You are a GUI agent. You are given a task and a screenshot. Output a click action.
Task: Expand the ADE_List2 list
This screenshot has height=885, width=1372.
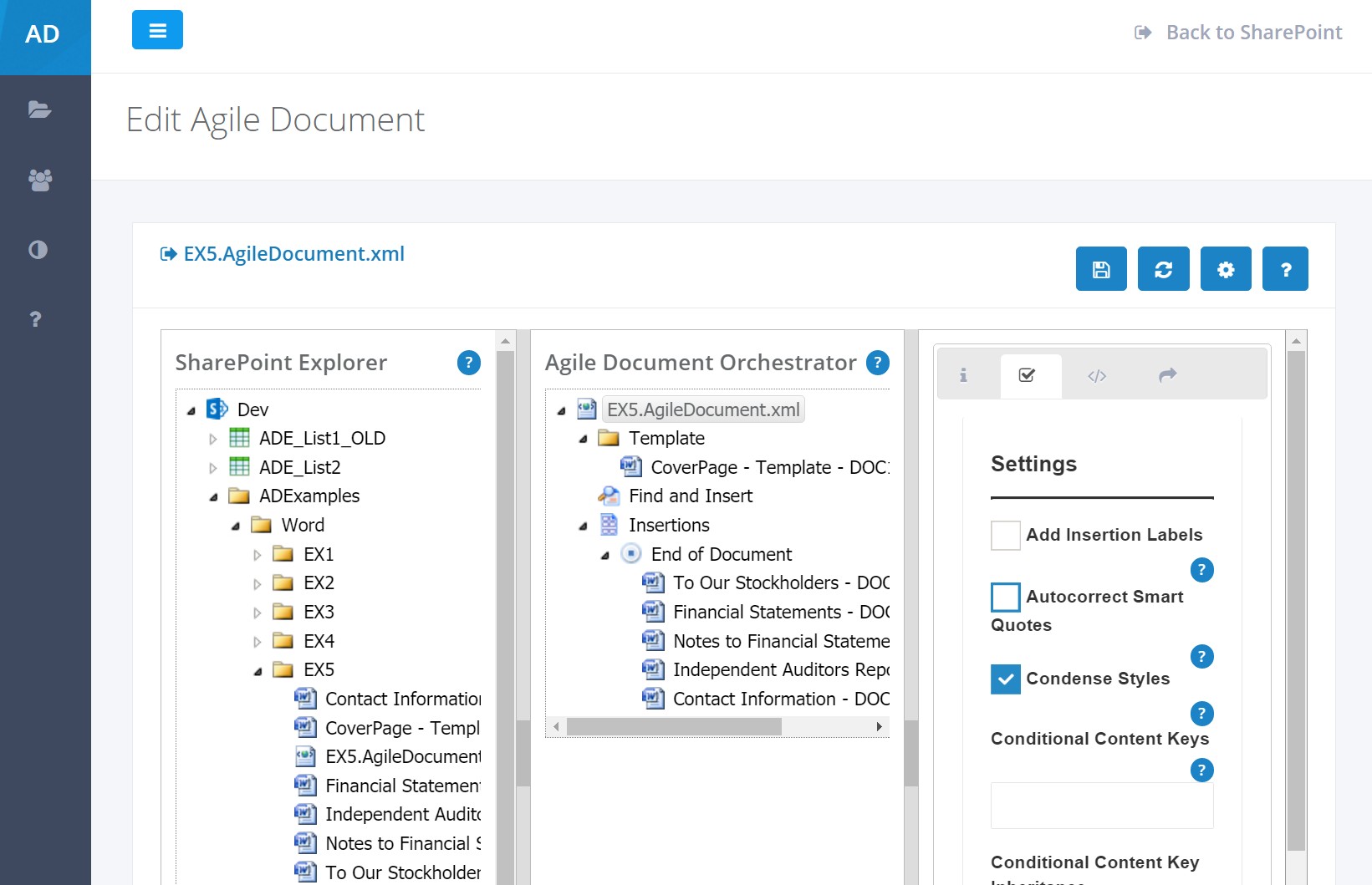pyautogui.click(x=213, y=468)
